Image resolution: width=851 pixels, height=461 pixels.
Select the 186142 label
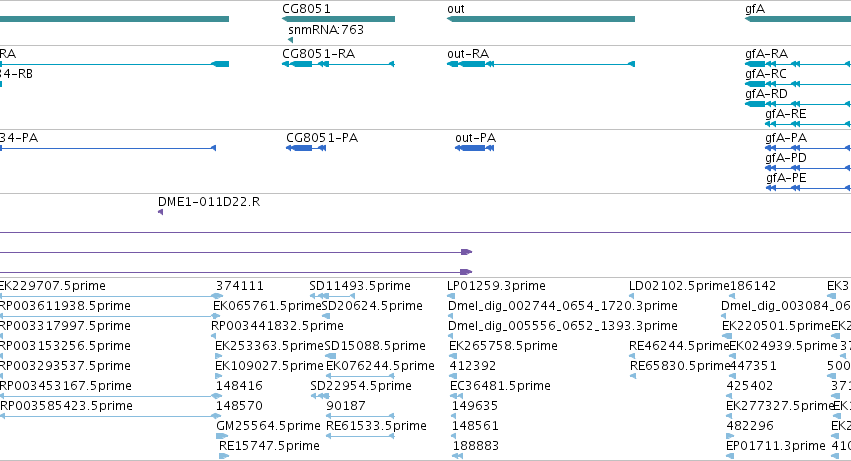tap(753, 286)
